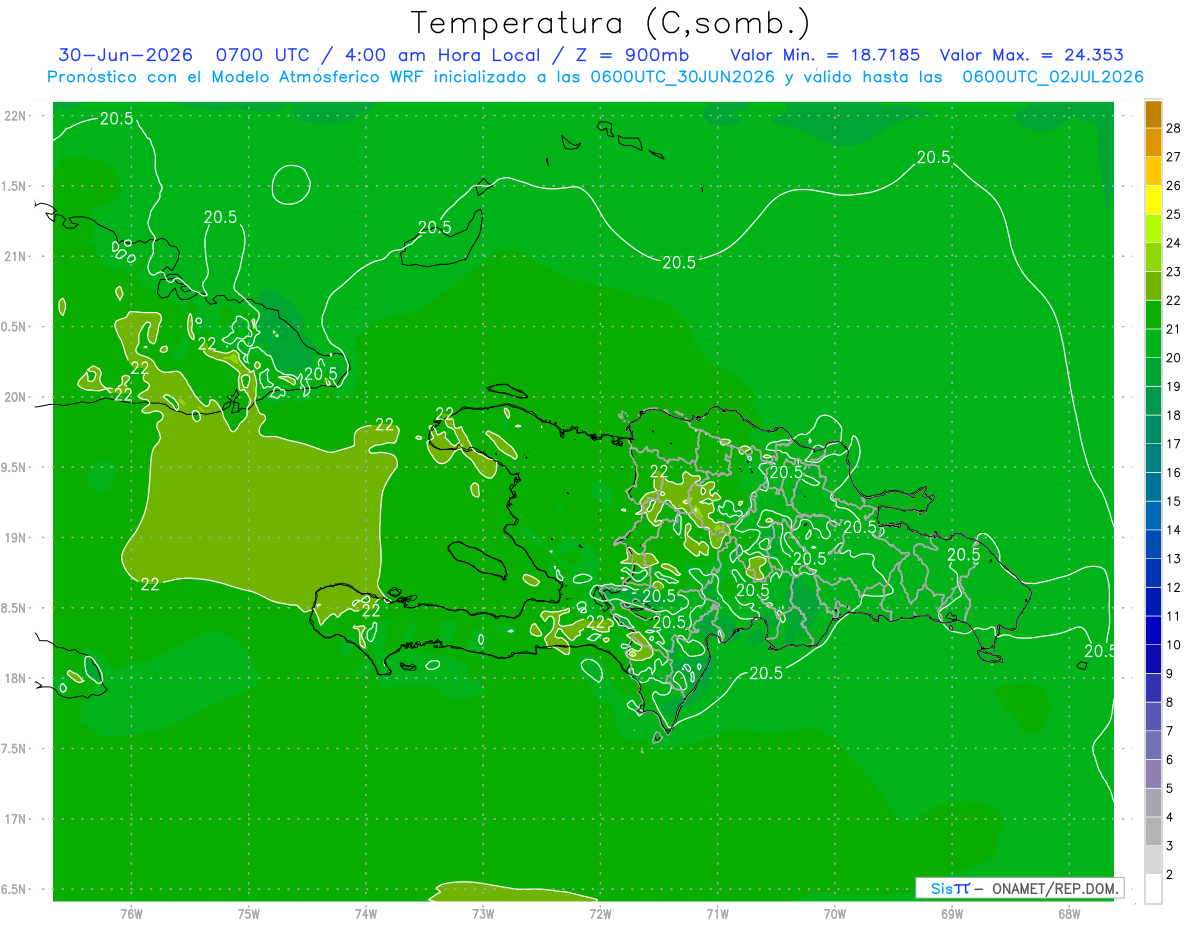Viewport: 1200px width, 927px height.
Task: Select the date text '30-Jun-2026'
Action: point(125,55)
